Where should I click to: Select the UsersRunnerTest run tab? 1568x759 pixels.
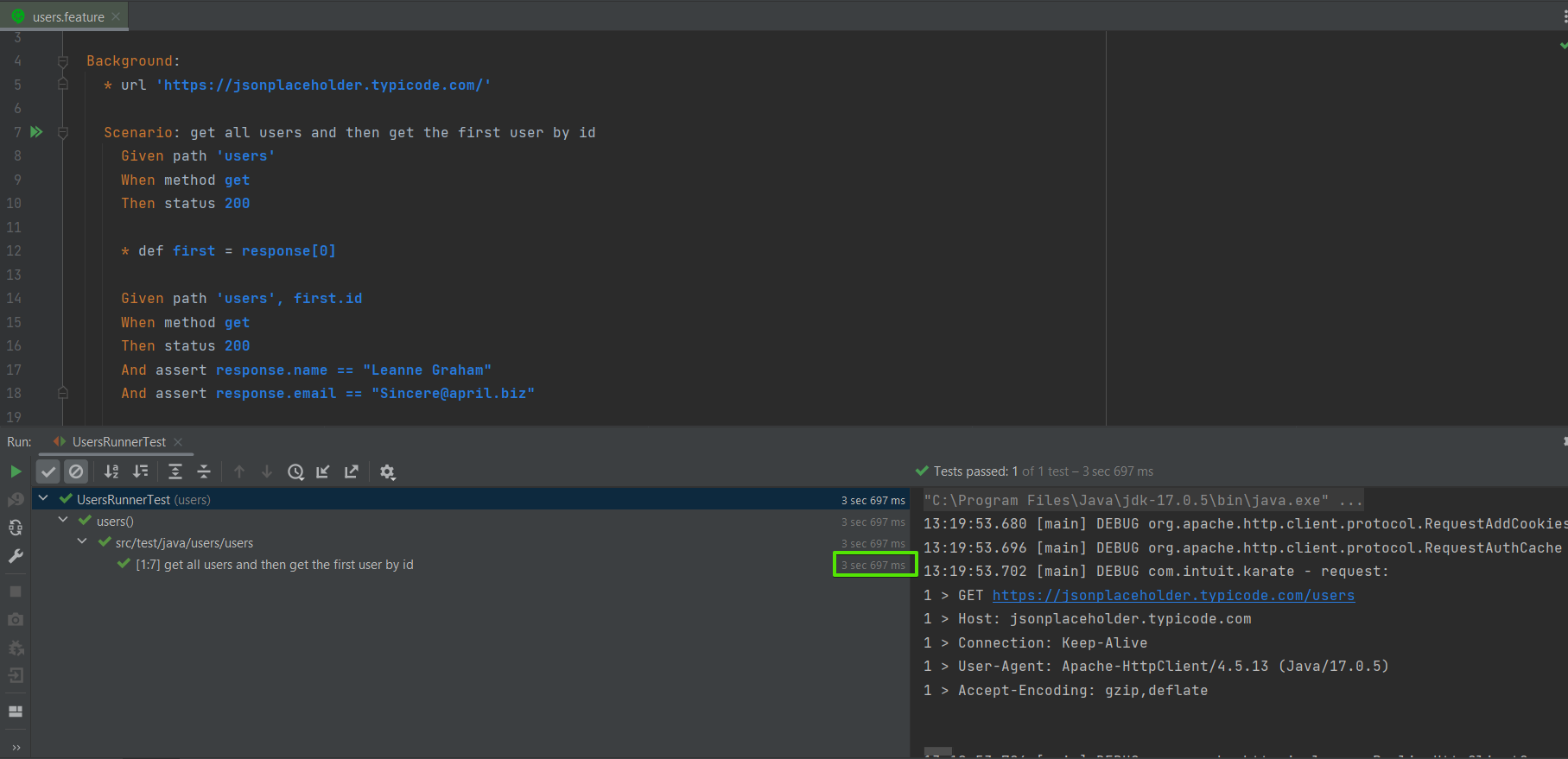coord(118,441)
